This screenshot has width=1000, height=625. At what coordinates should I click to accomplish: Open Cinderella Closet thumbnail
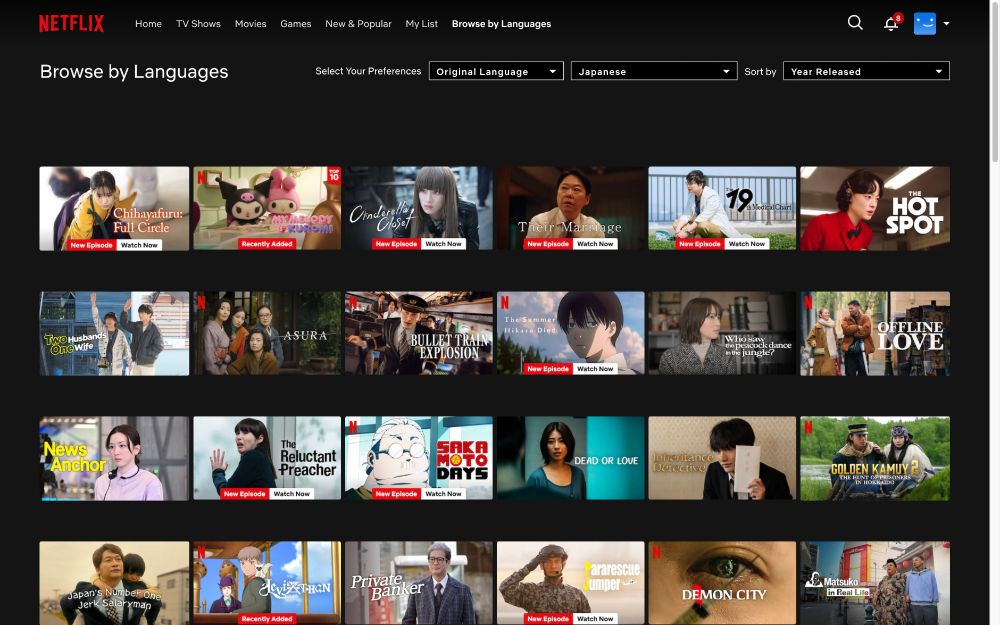(x=419, y=209)
